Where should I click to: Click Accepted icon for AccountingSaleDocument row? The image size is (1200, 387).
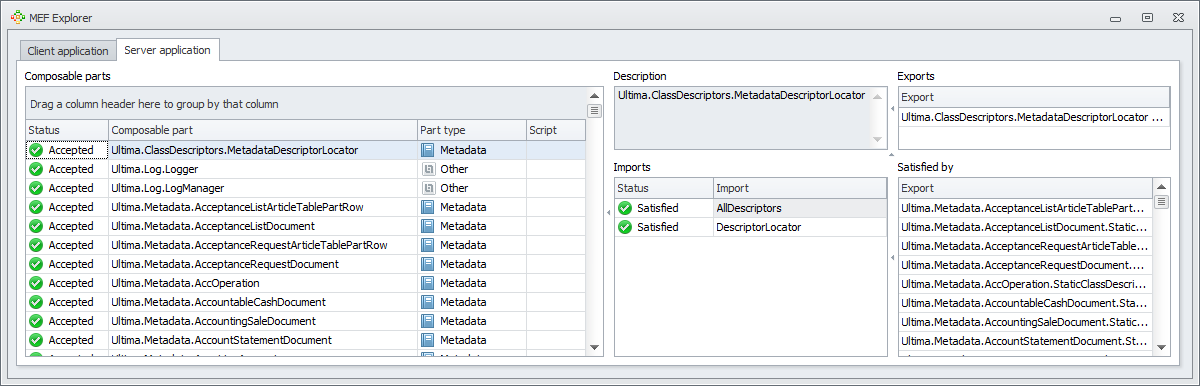[x=37, y=321]
